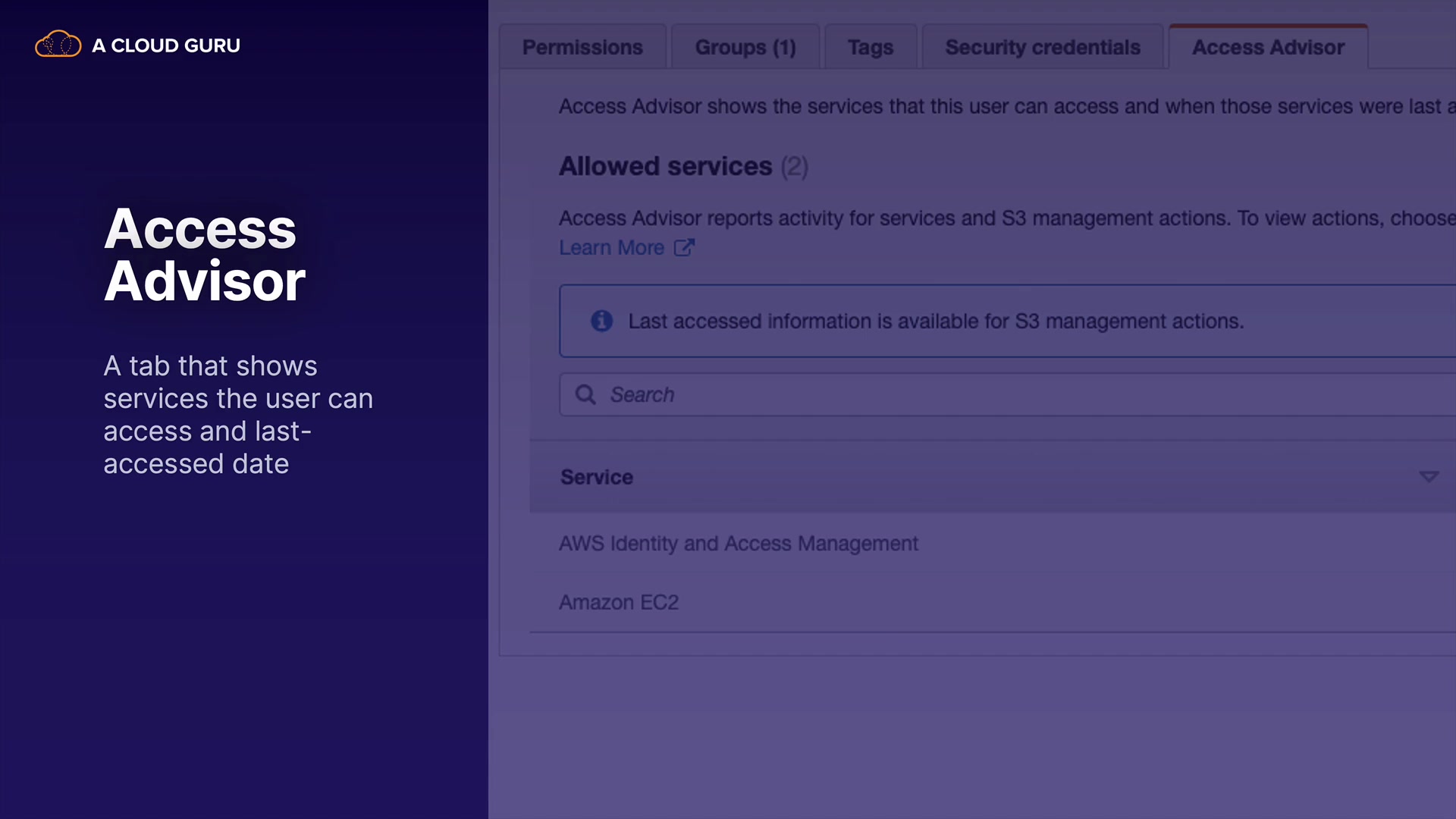Open the Amazon EC2 service row
The width and height of the screenshot is (1456, 819).
[618, 602]
